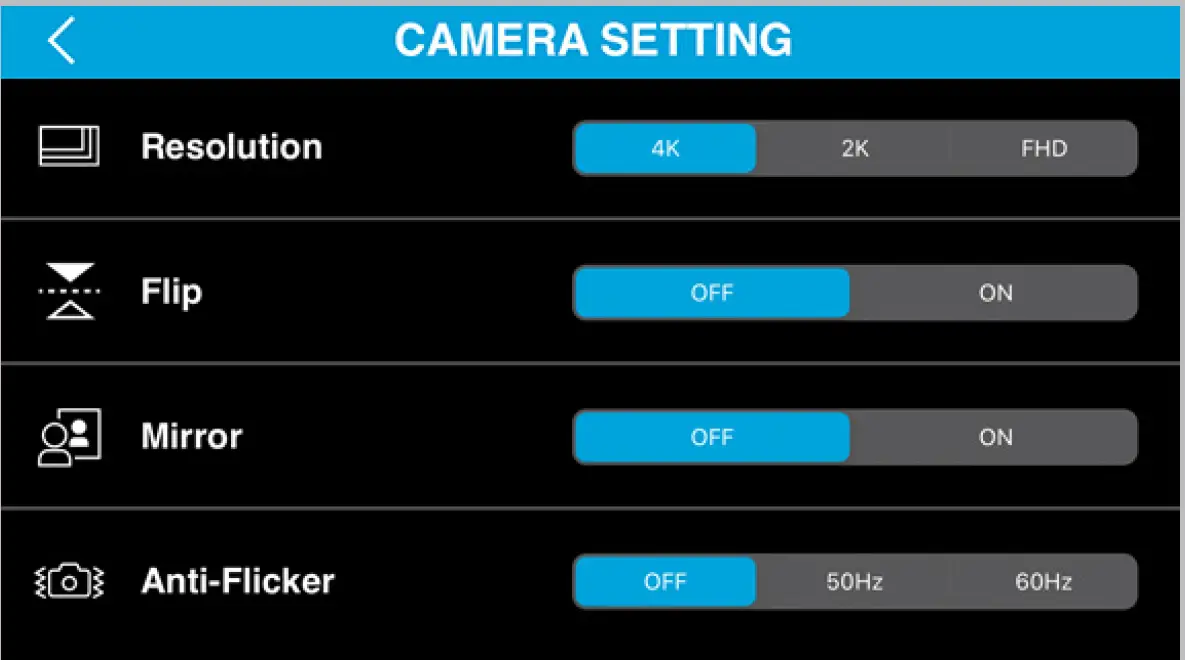Select 4K resolution
The height and width of the screenshot is (660, 1186).
[x=664, y=148]
